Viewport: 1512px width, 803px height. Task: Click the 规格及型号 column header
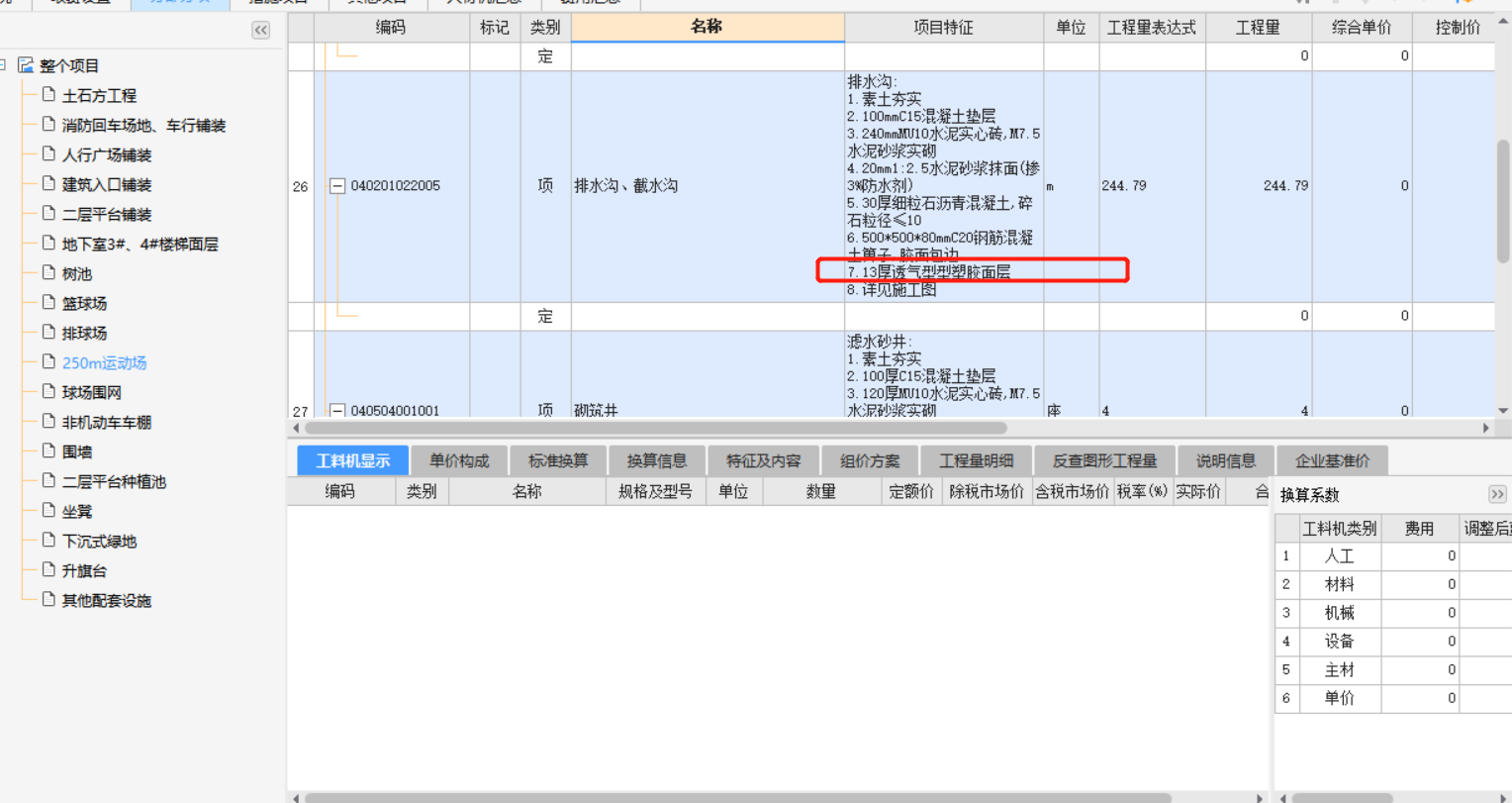tap(655, 491)
